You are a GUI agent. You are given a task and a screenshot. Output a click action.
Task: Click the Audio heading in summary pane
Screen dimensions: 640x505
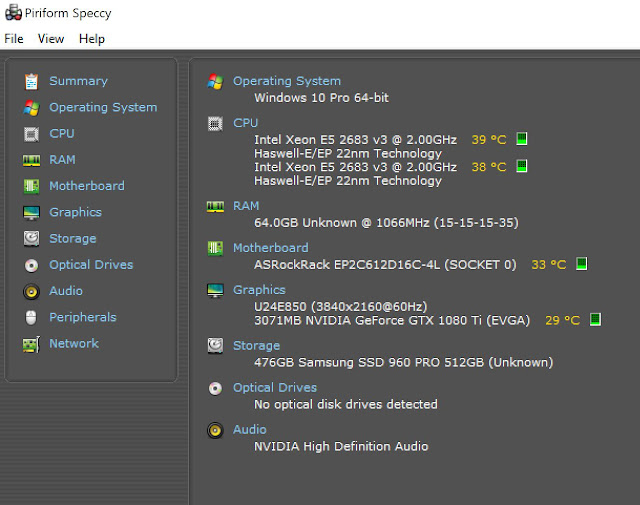[249, 429]
